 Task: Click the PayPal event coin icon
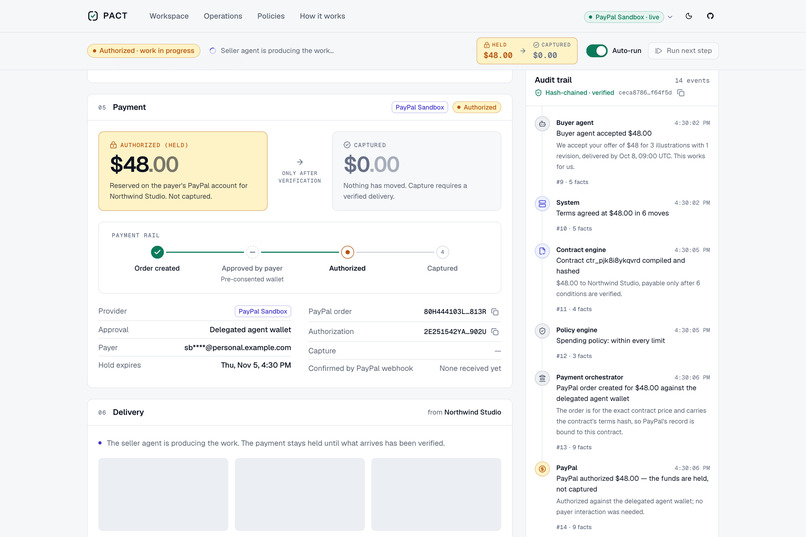(542, 469)
